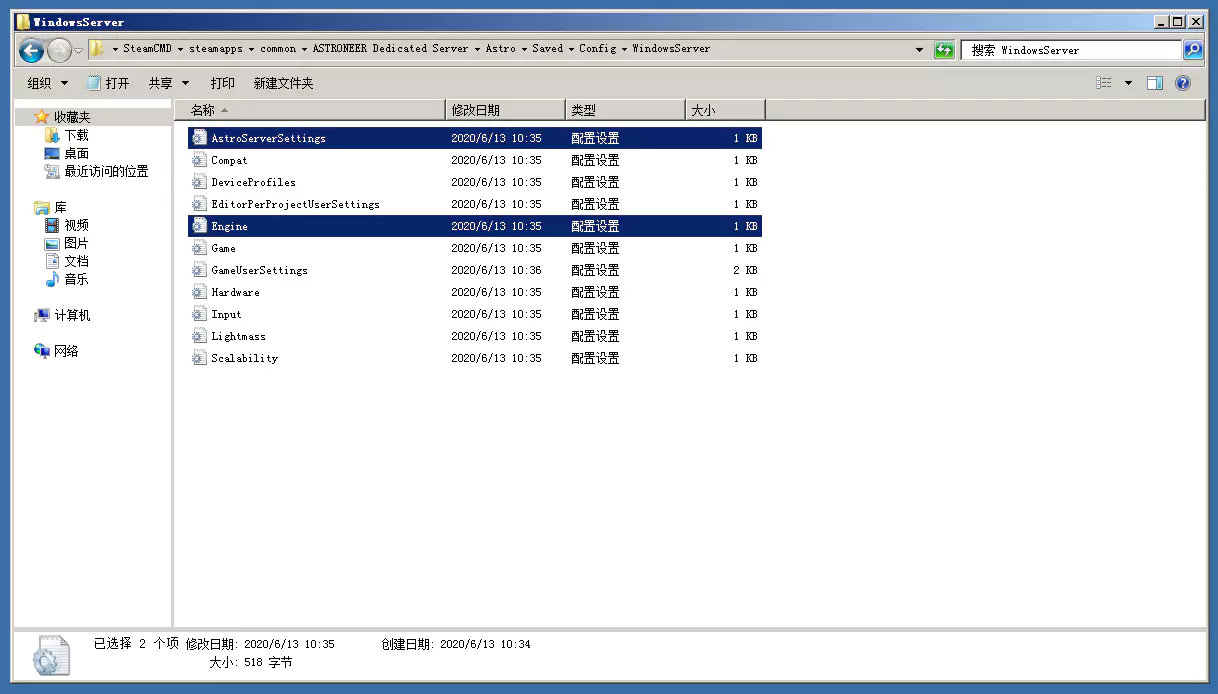Click the green refresh button in address bar
Viewport: 1218px width, 694px height.
click(944, 50)
